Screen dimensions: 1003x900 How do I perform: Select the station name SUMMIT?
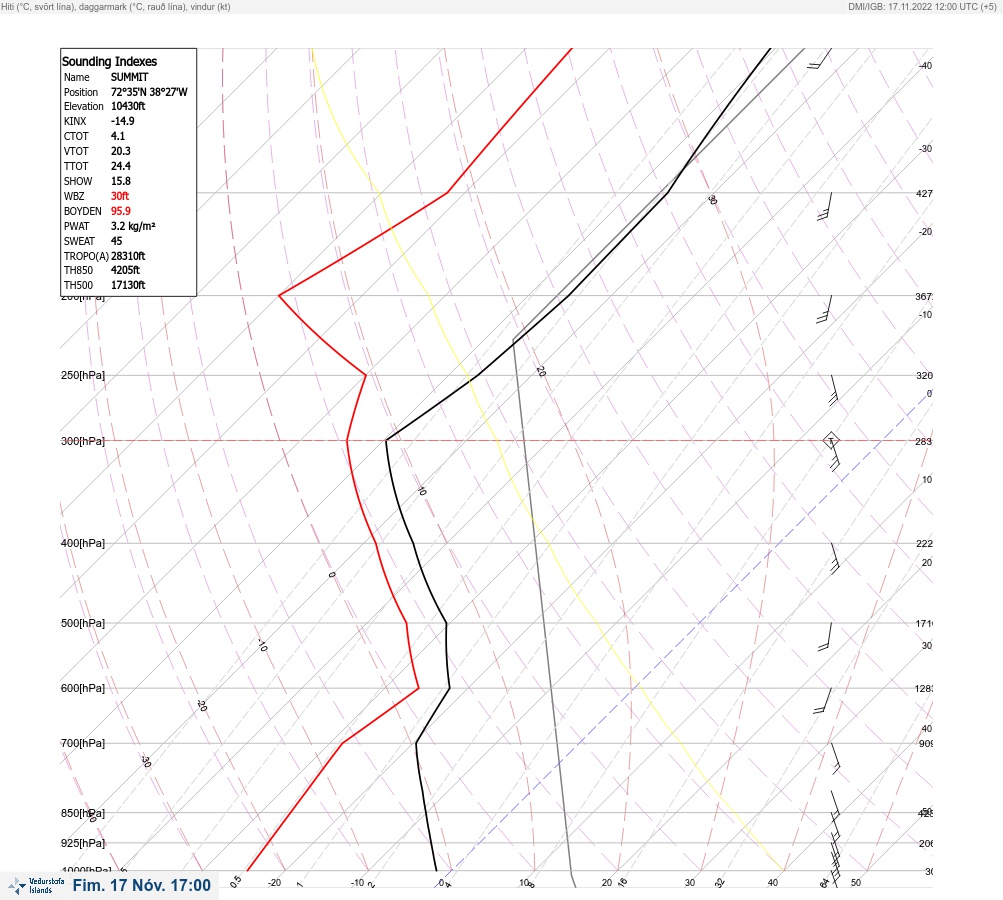[x=130, y=77]
